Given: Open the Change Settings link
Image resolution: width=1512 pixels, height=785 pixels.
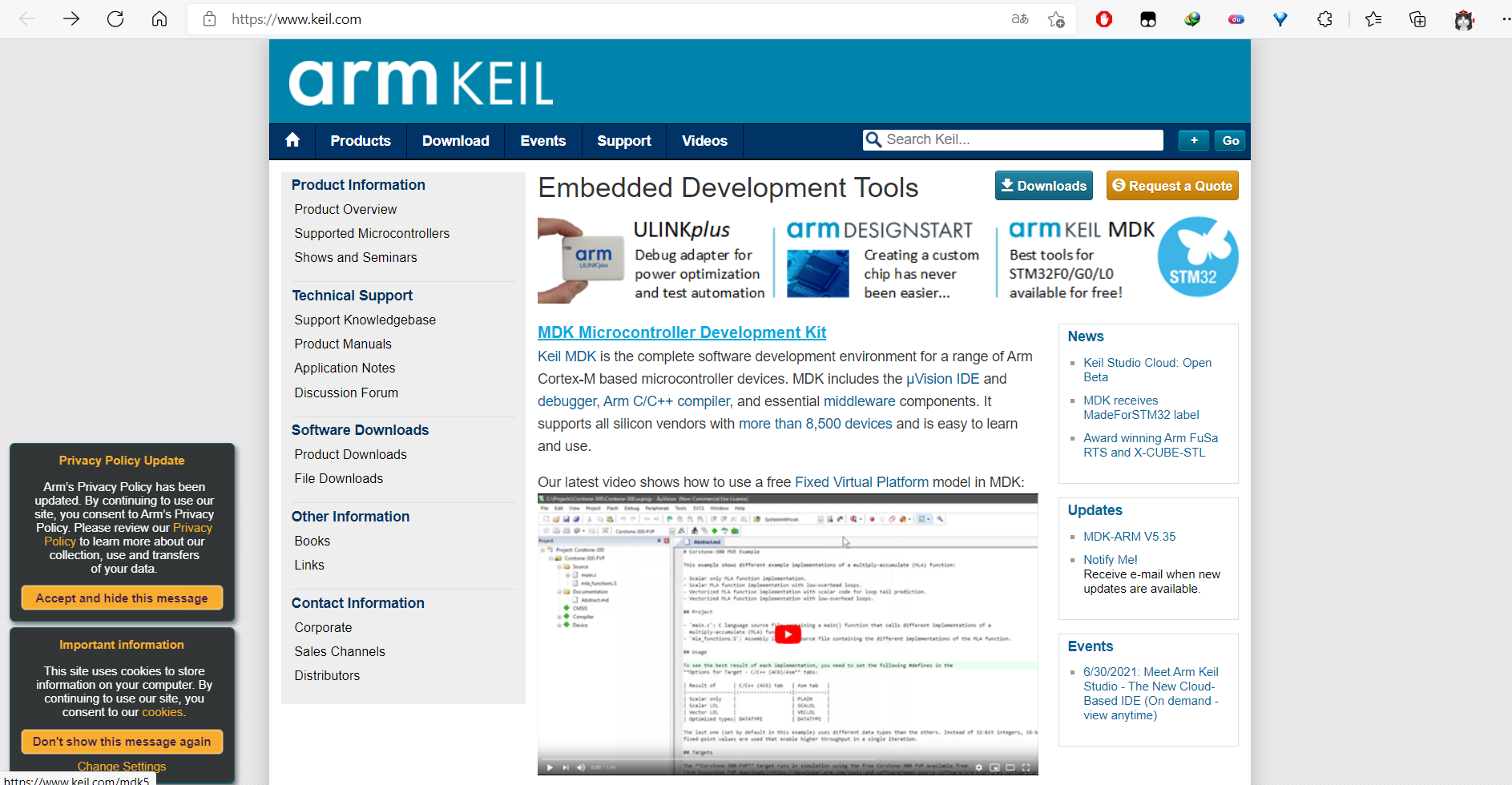Looking at the screenshot, I should tap(122, 767).
